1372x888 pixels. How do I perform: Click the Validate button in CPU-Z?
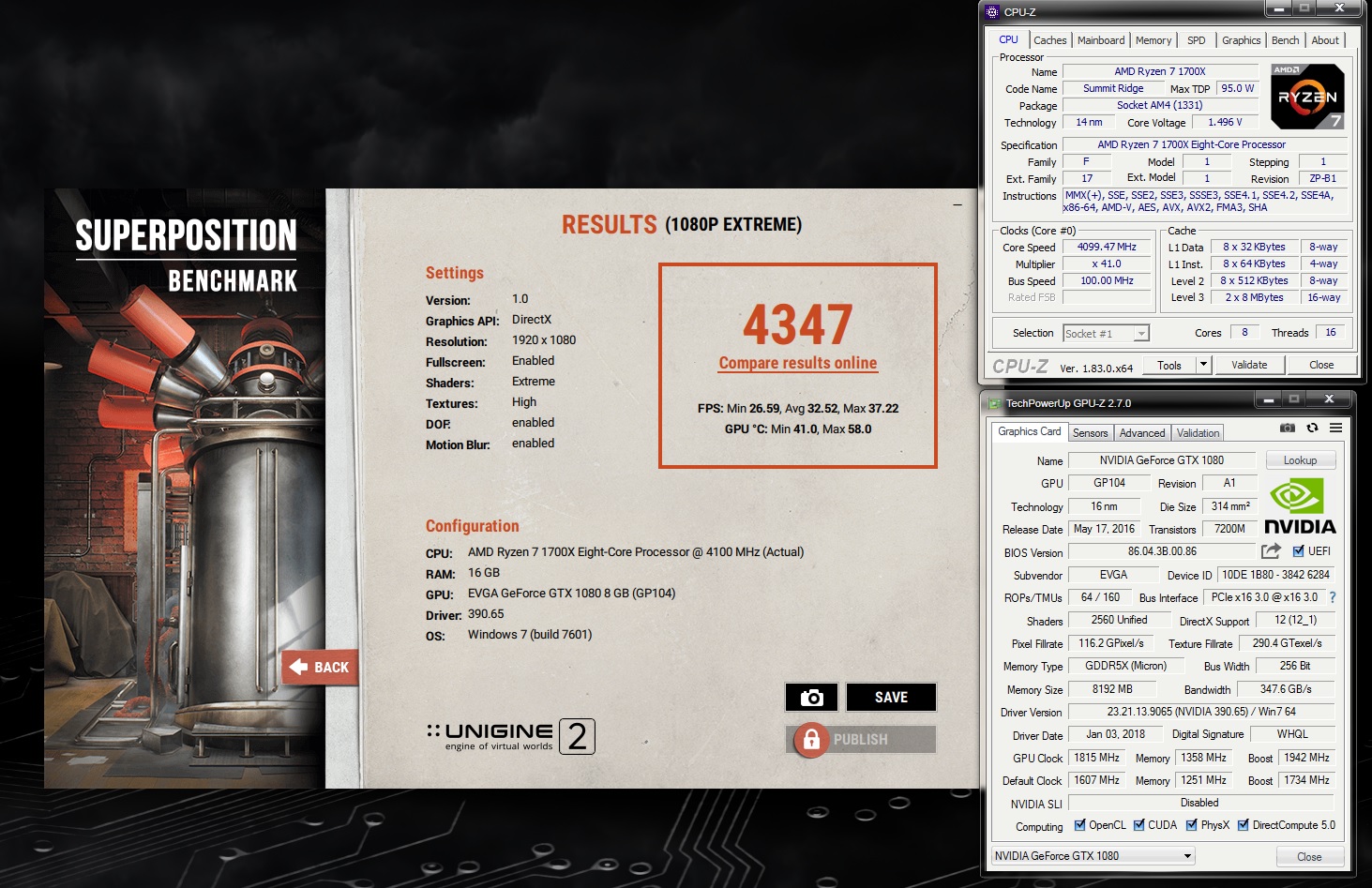(x=1249, y=365)
